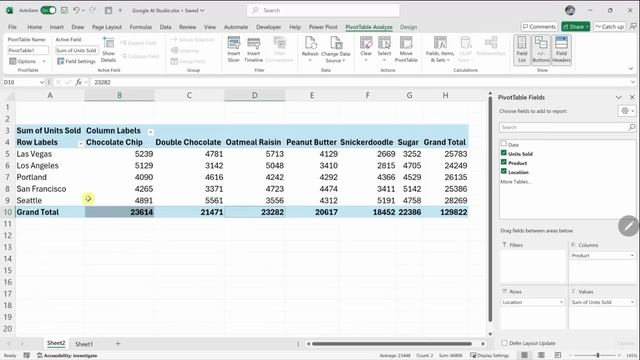
Task: Click the Undo icon
Action: (76, 10)
